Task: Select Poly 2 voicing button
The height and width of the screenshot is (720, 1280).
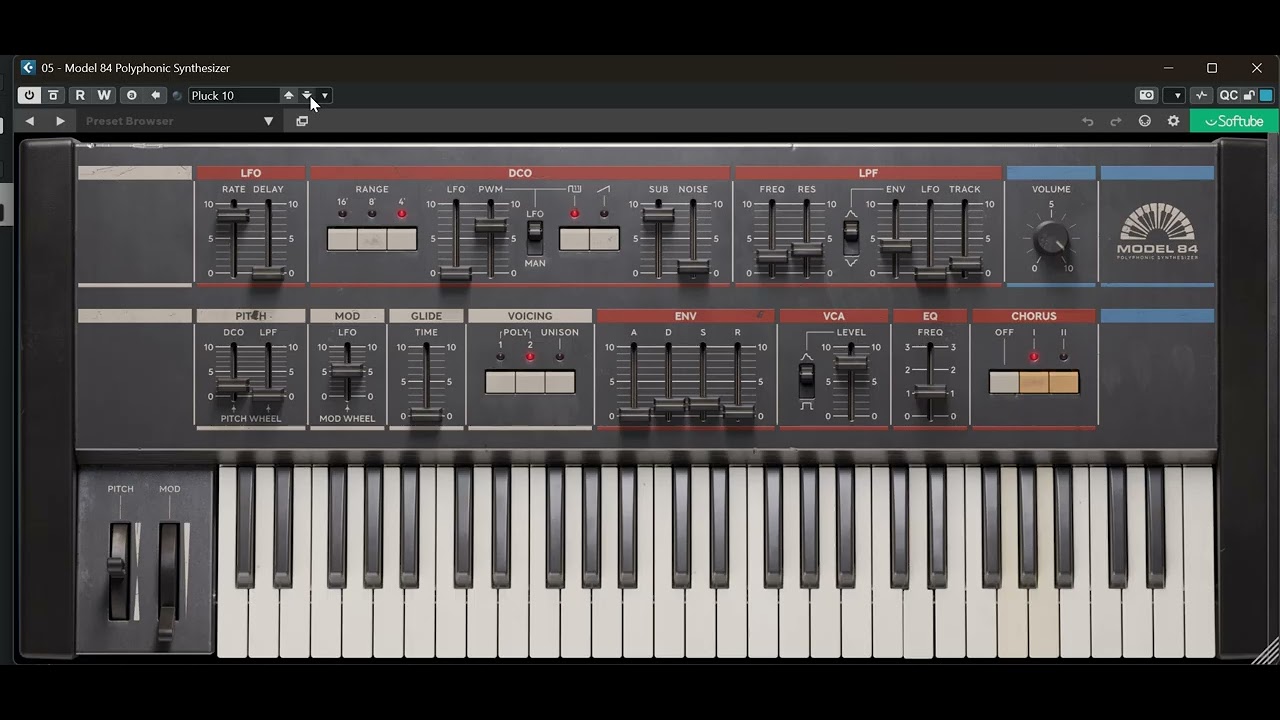Action: pos(530,382)
